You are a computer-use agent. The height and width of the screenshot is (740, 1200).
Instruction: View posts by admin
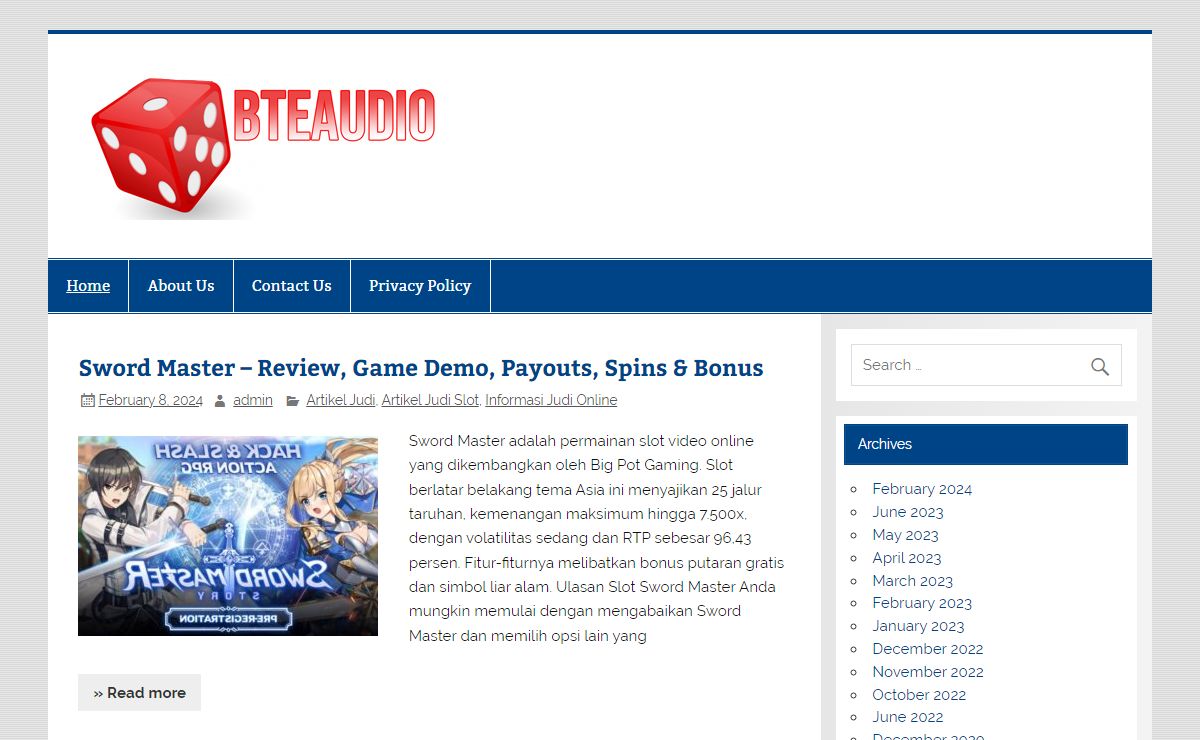pyautogui.click(x=253, y=400)
